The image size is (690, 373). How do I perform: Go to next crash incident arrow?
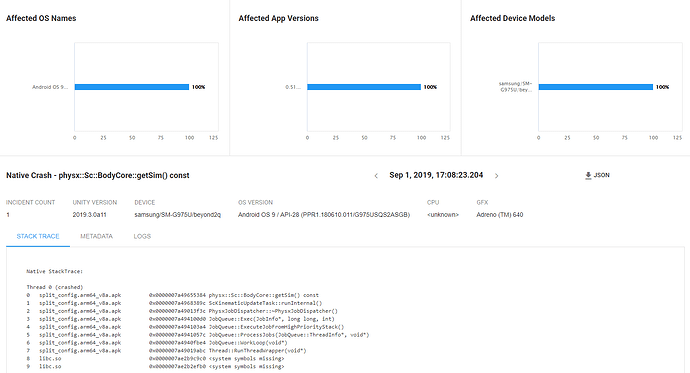(496, 176)
